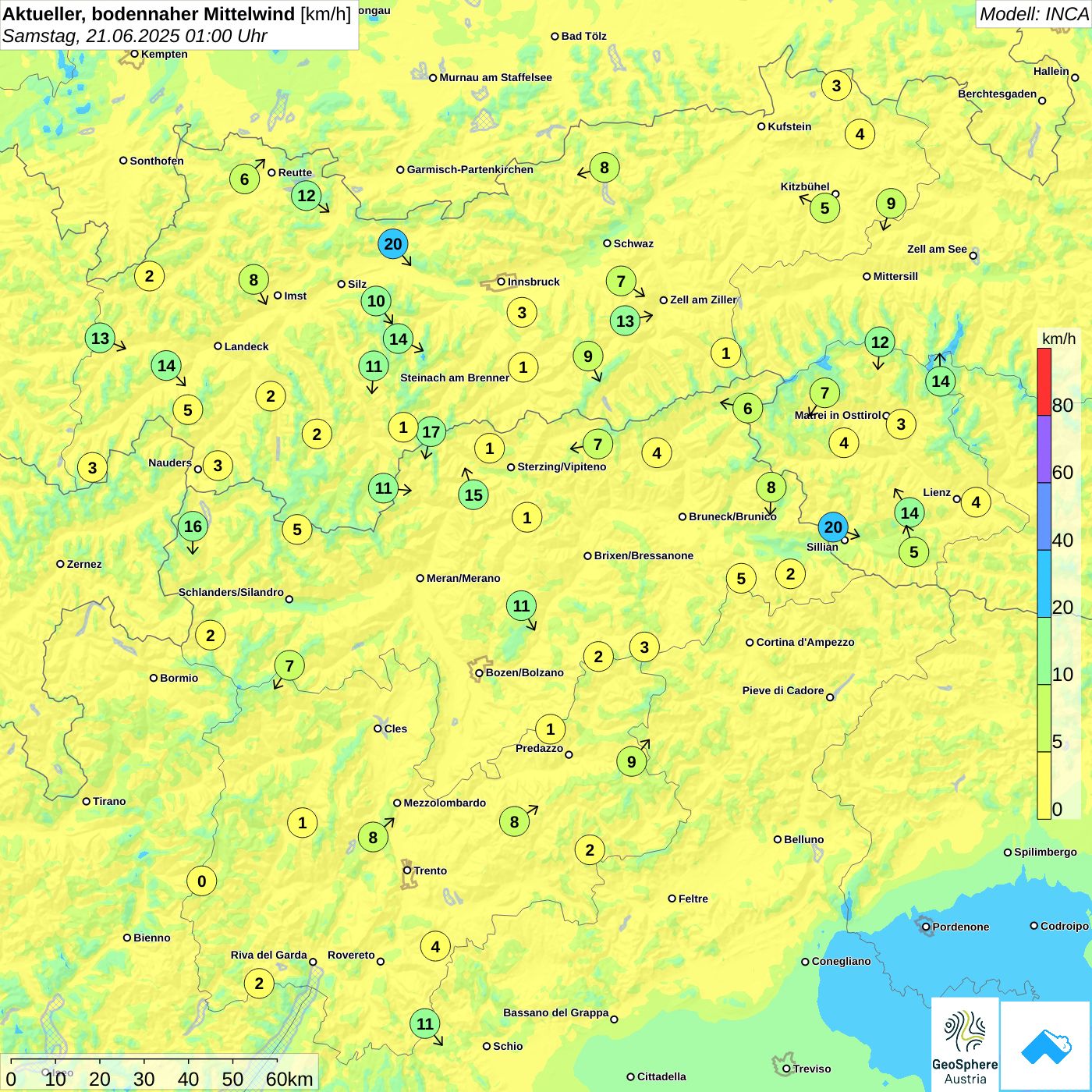Click the Zell am See label

pos(937,249)
